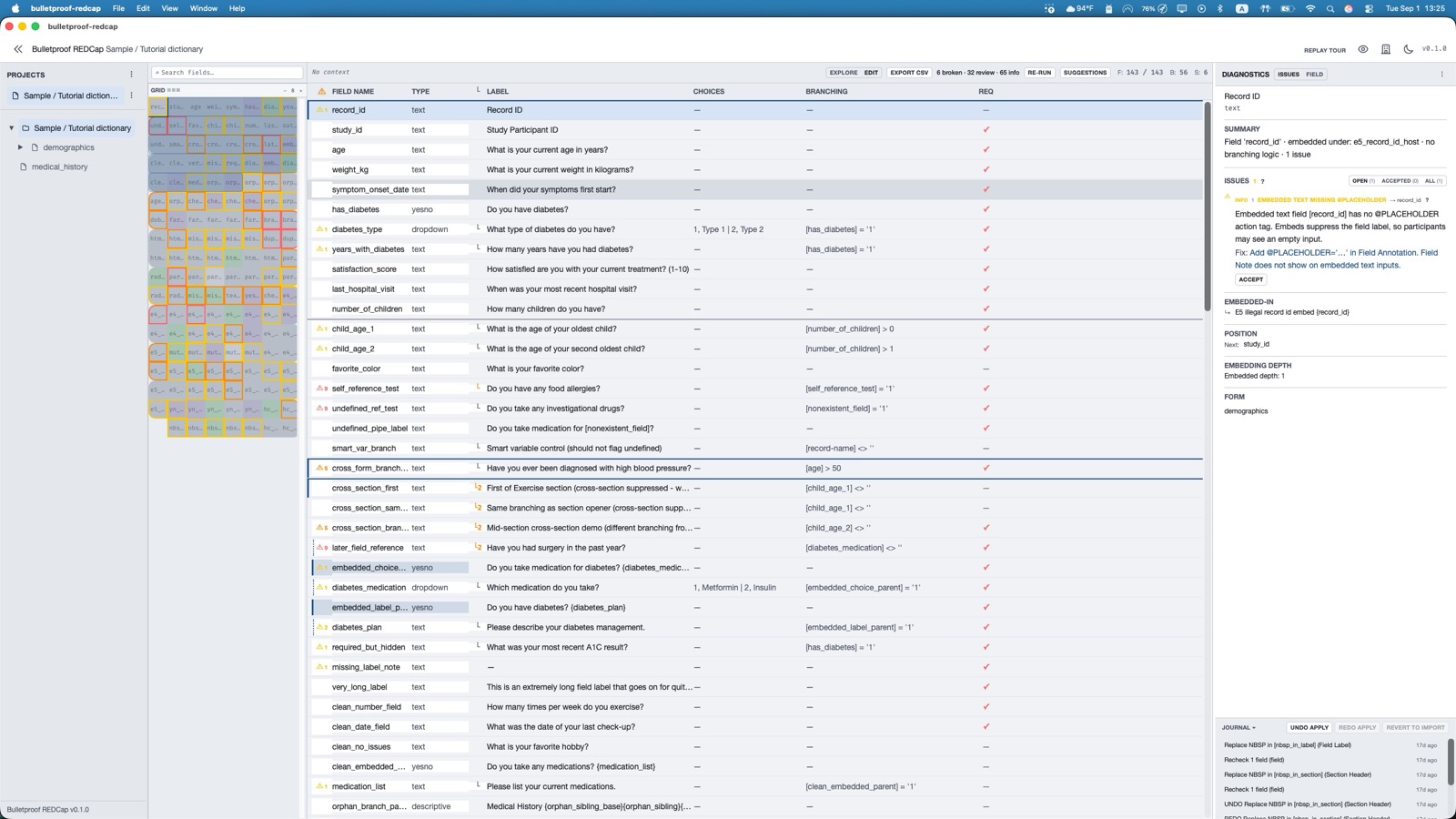Select the medical_history form in the tree
Screen dimensions: 1456x819
60,167
